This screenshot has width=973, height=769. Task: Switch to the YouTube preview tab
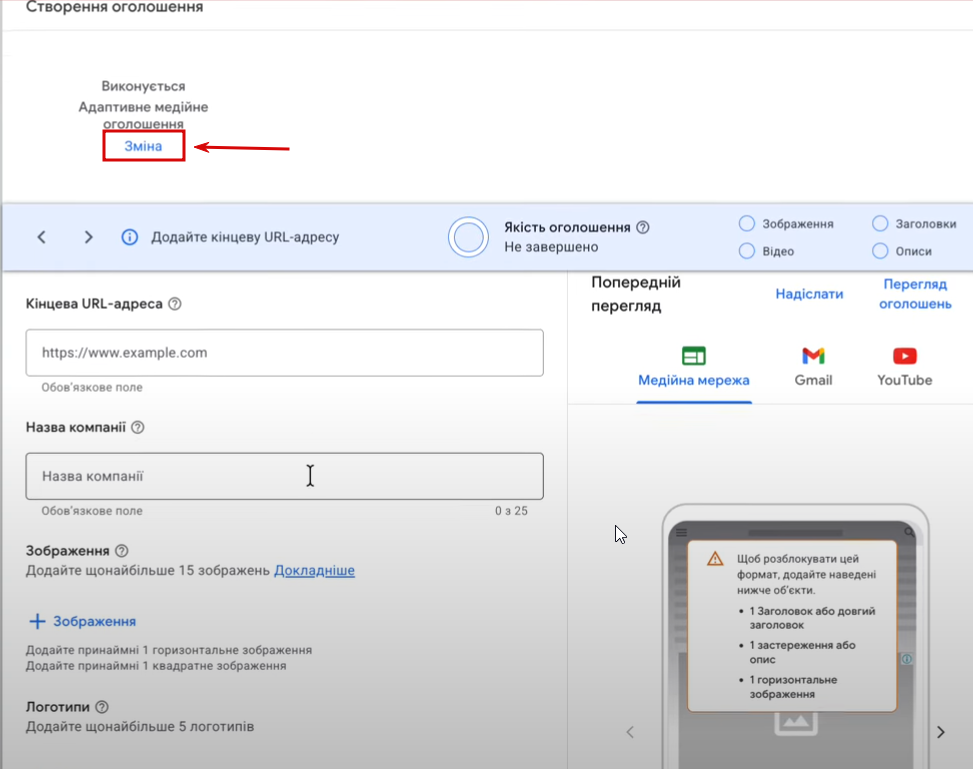(905, 367)
